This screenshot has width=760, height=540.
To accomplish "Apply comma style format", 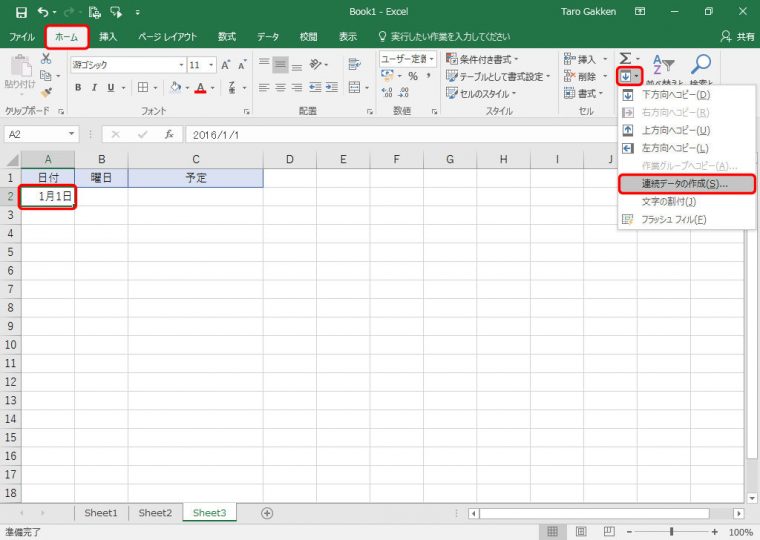I will coord(428,76).
